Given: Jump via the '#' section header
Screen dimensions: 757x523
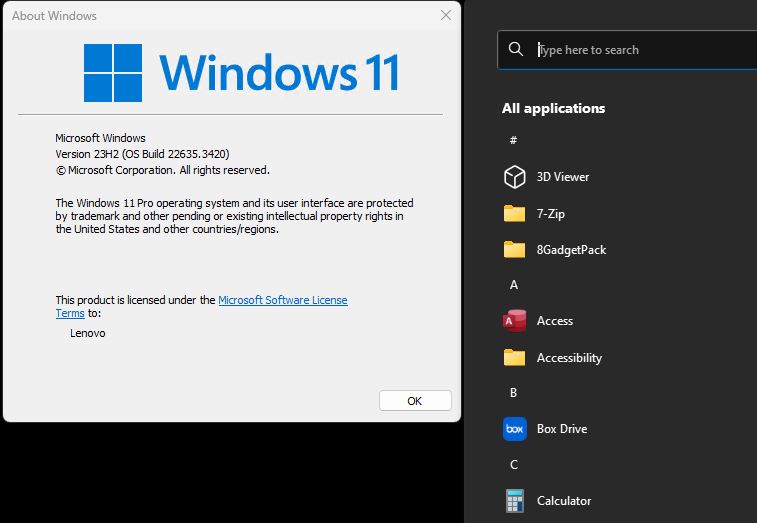Looking at the screenshot, I should [x=513, y=140].
